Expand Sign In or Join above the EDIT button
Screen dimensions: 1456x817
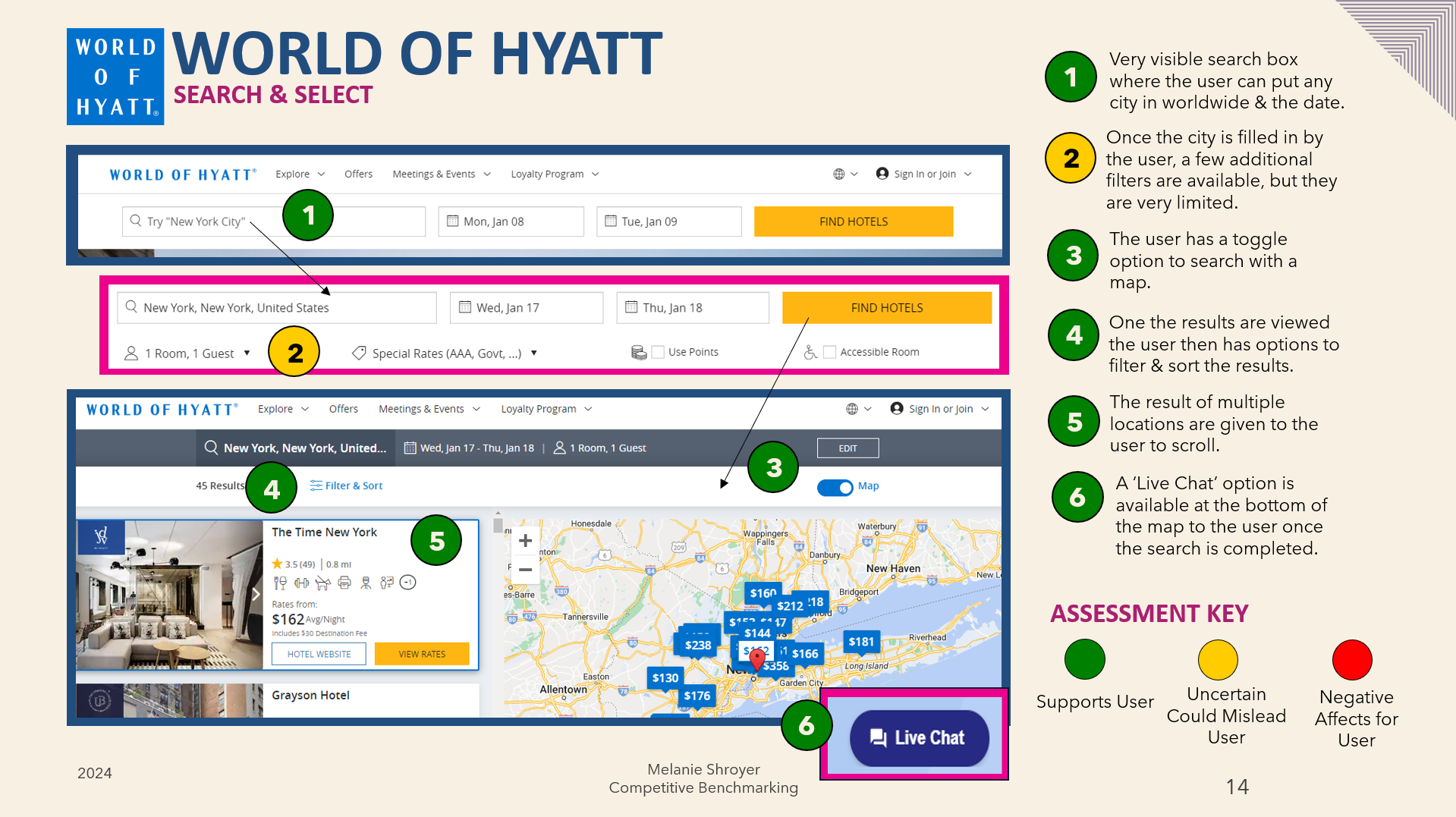pos(940,409)
